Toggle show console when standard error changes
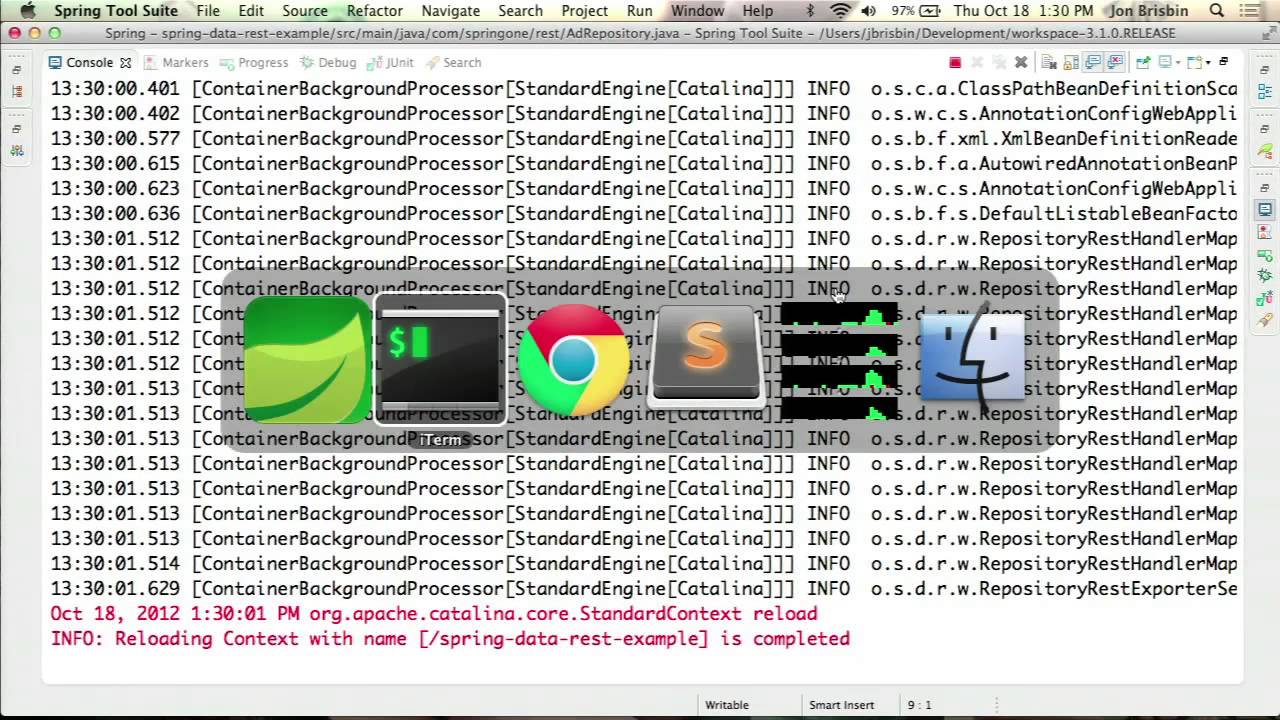1280x720 pixels. click(1115, 62)
